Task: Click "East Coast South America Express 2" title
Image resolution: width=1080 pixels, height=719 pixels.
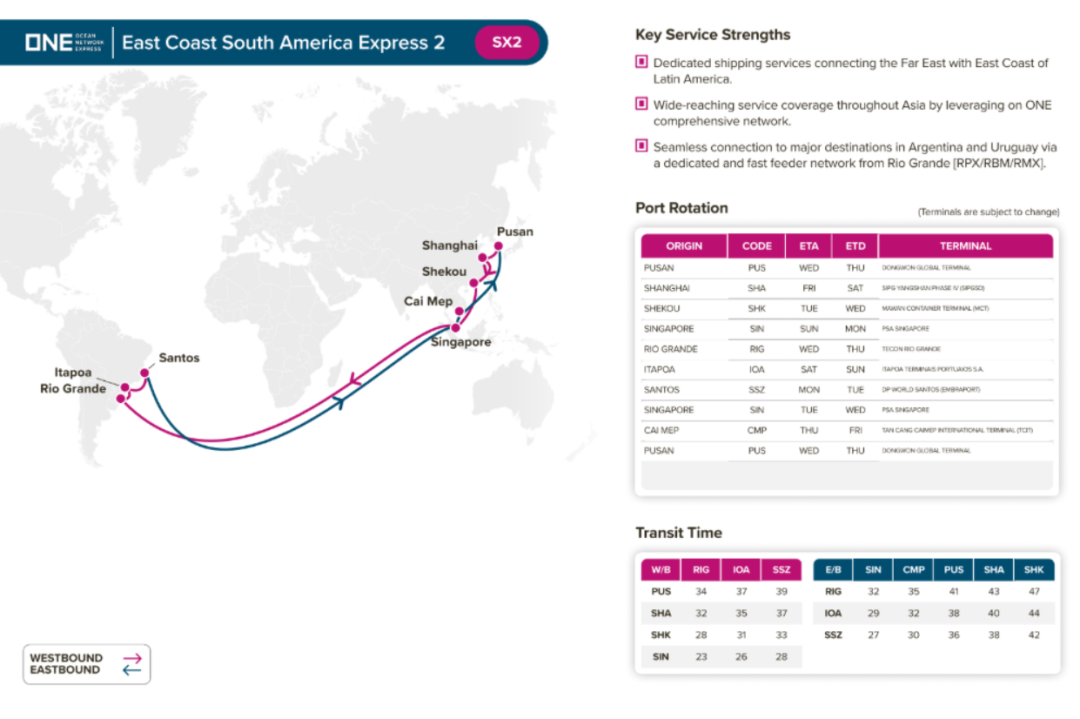Action: click(x=284, y=43)
